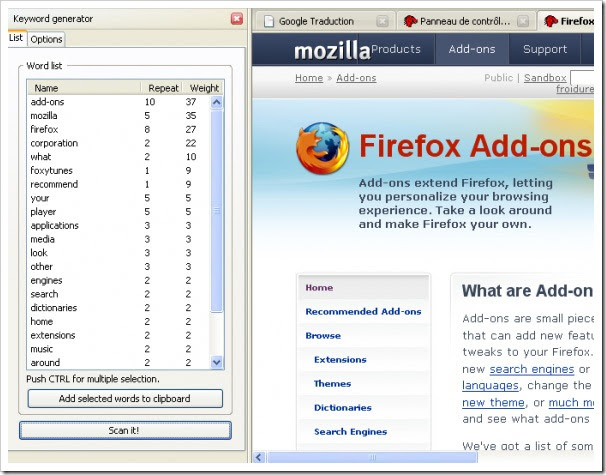Click Add selected words to clipboard

pyautogui.click(x=125, y=398)
